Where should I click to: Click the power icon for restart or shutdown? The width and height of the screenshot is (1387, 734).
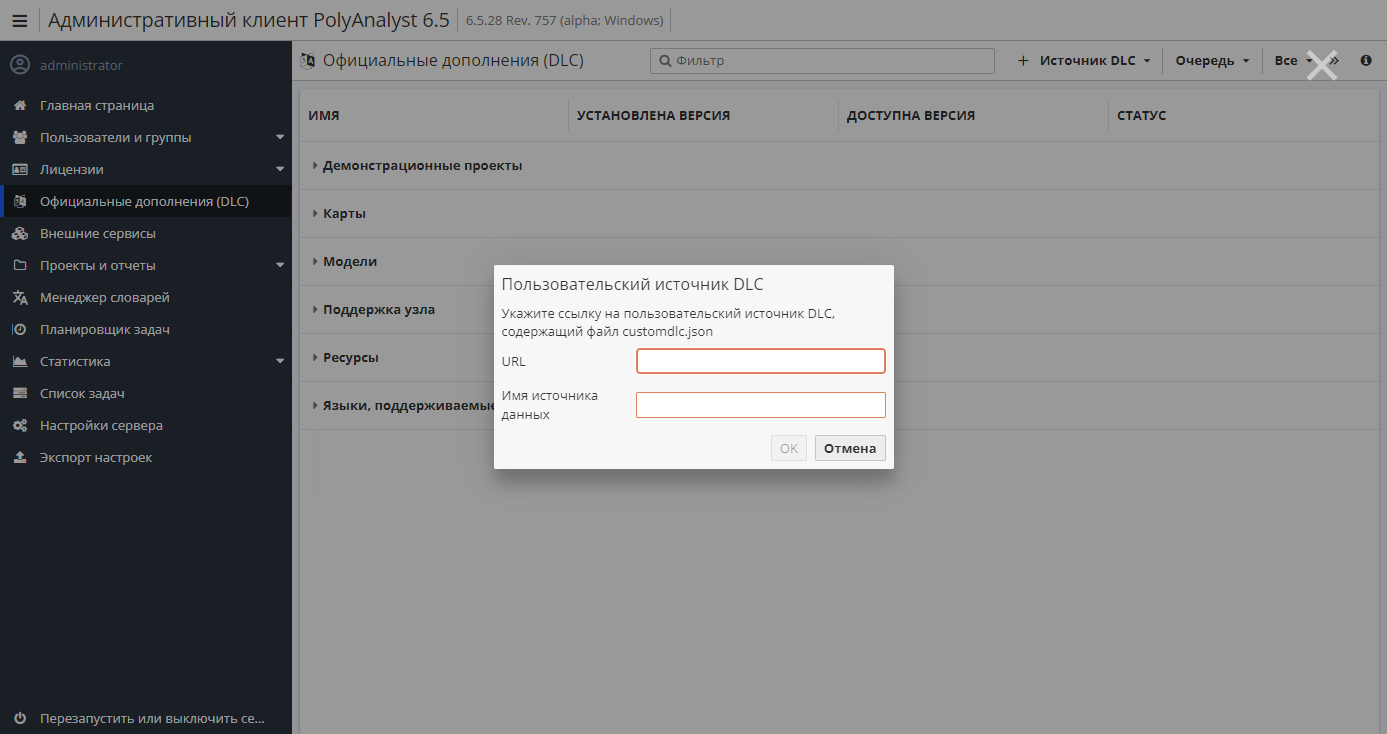[20, 718]
